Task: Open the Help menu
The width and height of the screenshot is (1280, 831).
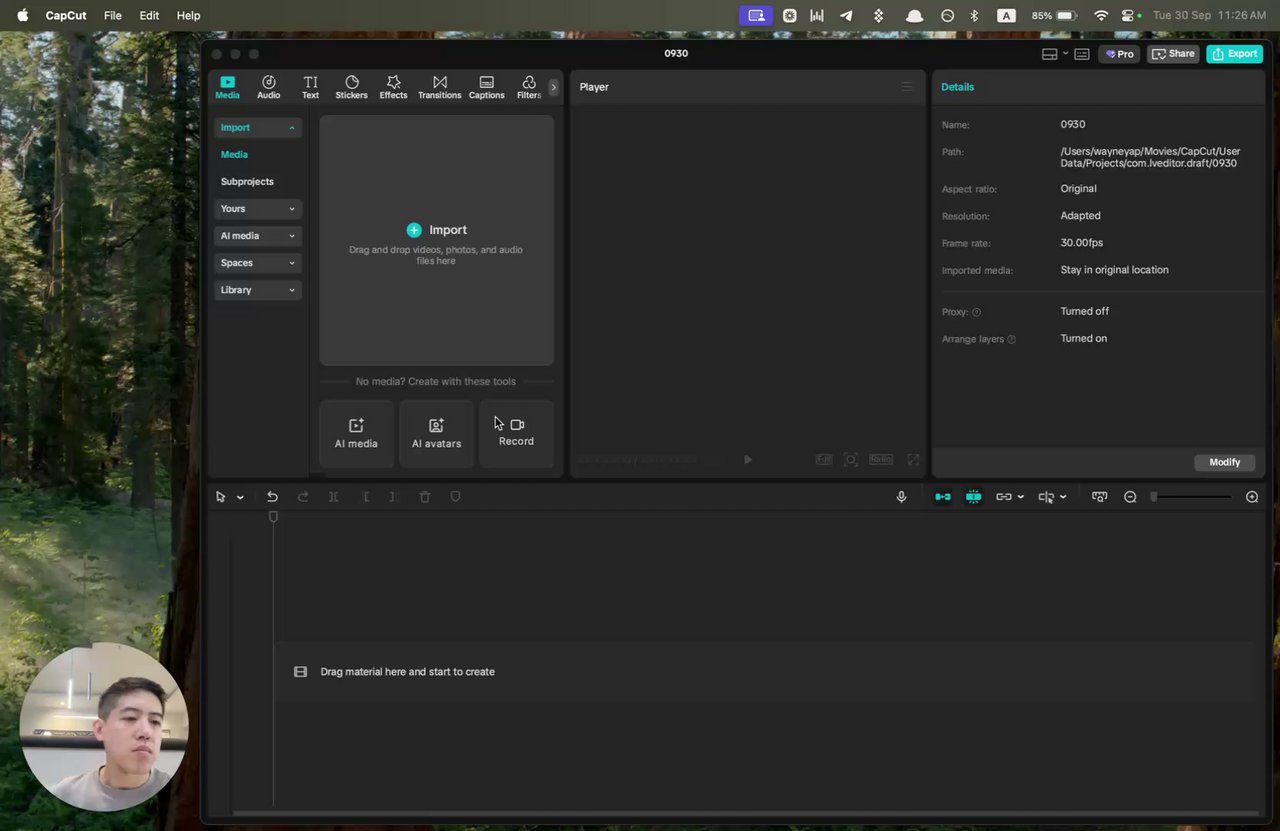Action: tap(188, 16)
